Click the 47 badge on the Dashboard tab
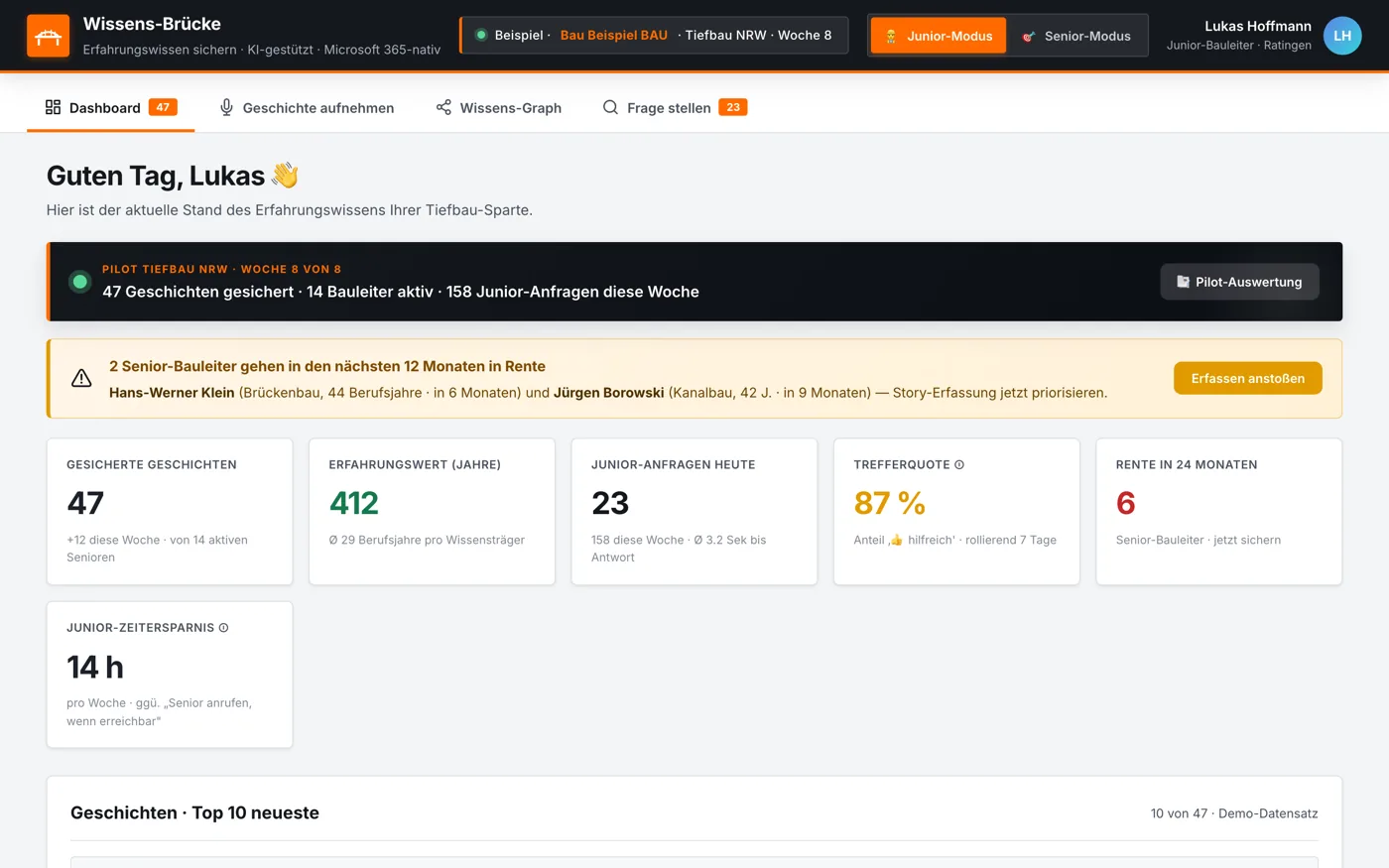The width and height of the screenshot is (1389, 868). 163,107
